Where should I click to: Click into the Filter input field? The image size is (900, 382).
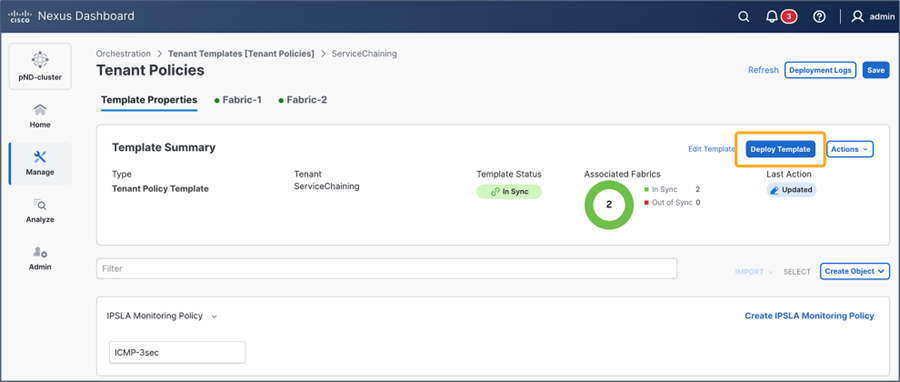(386, 268)
